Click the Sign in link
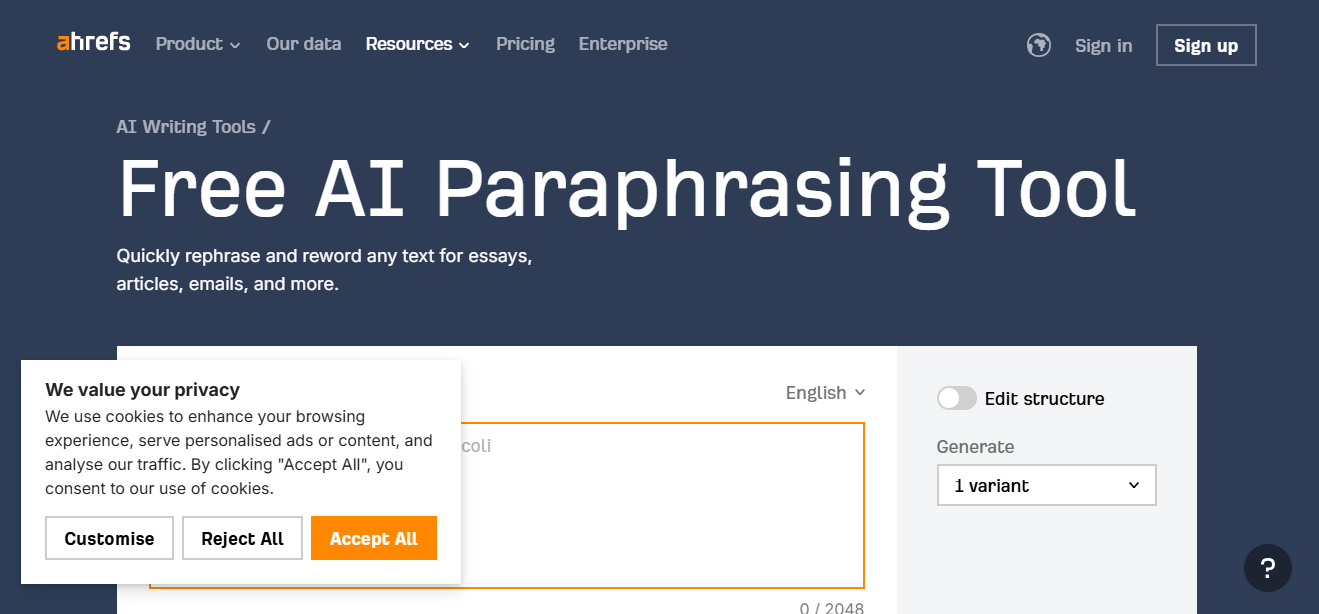Viewport: 1319px width, 614px height. 1104,46
